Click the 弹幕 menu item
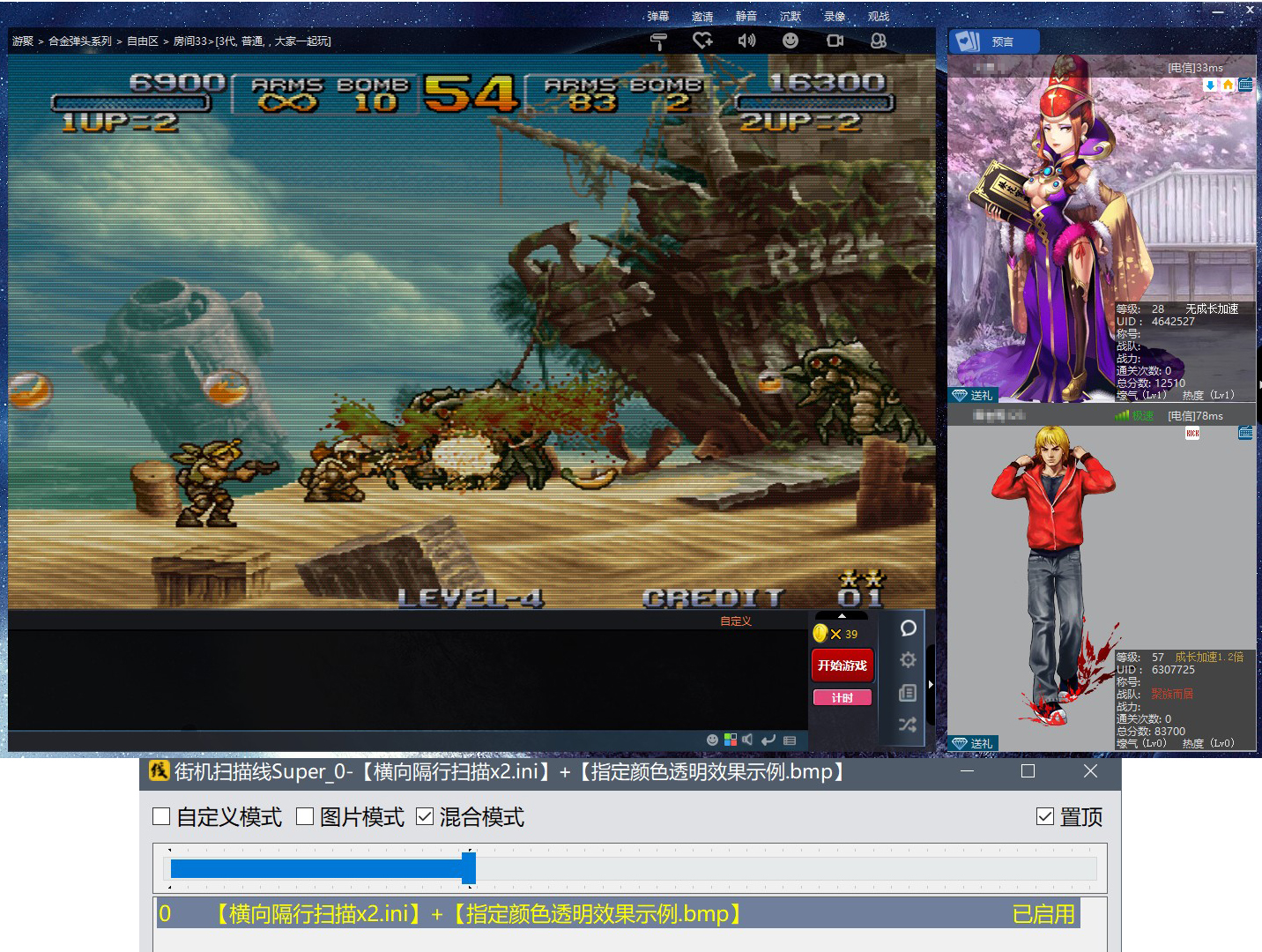The height and width of the screenshot is (952, 1262). [658, 16]
